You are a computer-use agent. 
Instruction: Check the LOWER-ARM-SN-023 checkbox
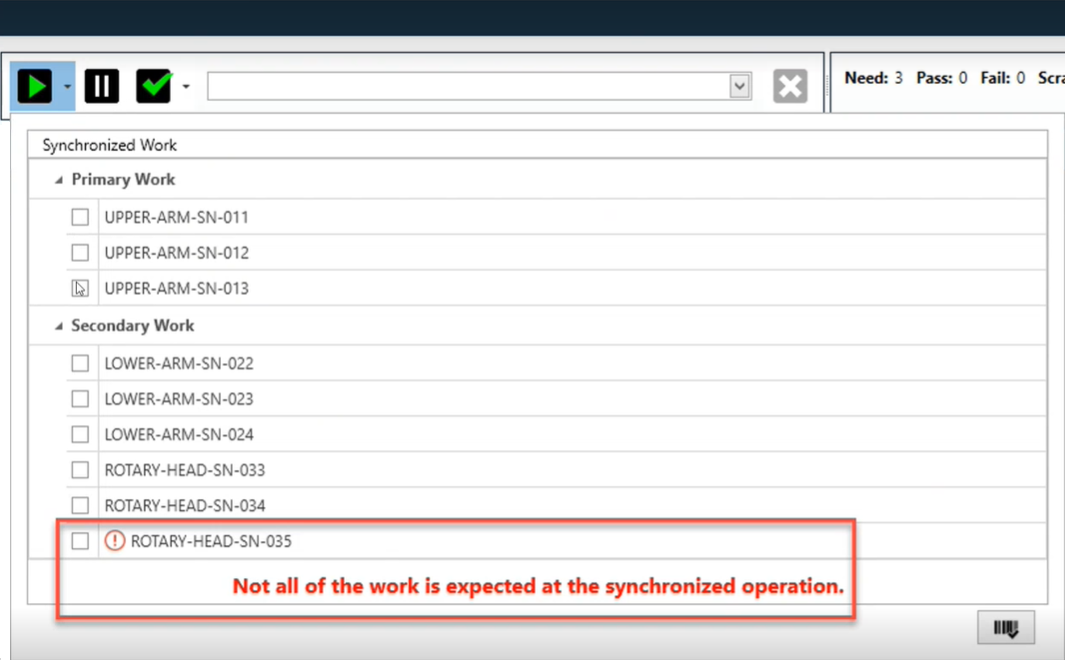tap(80, 398)
